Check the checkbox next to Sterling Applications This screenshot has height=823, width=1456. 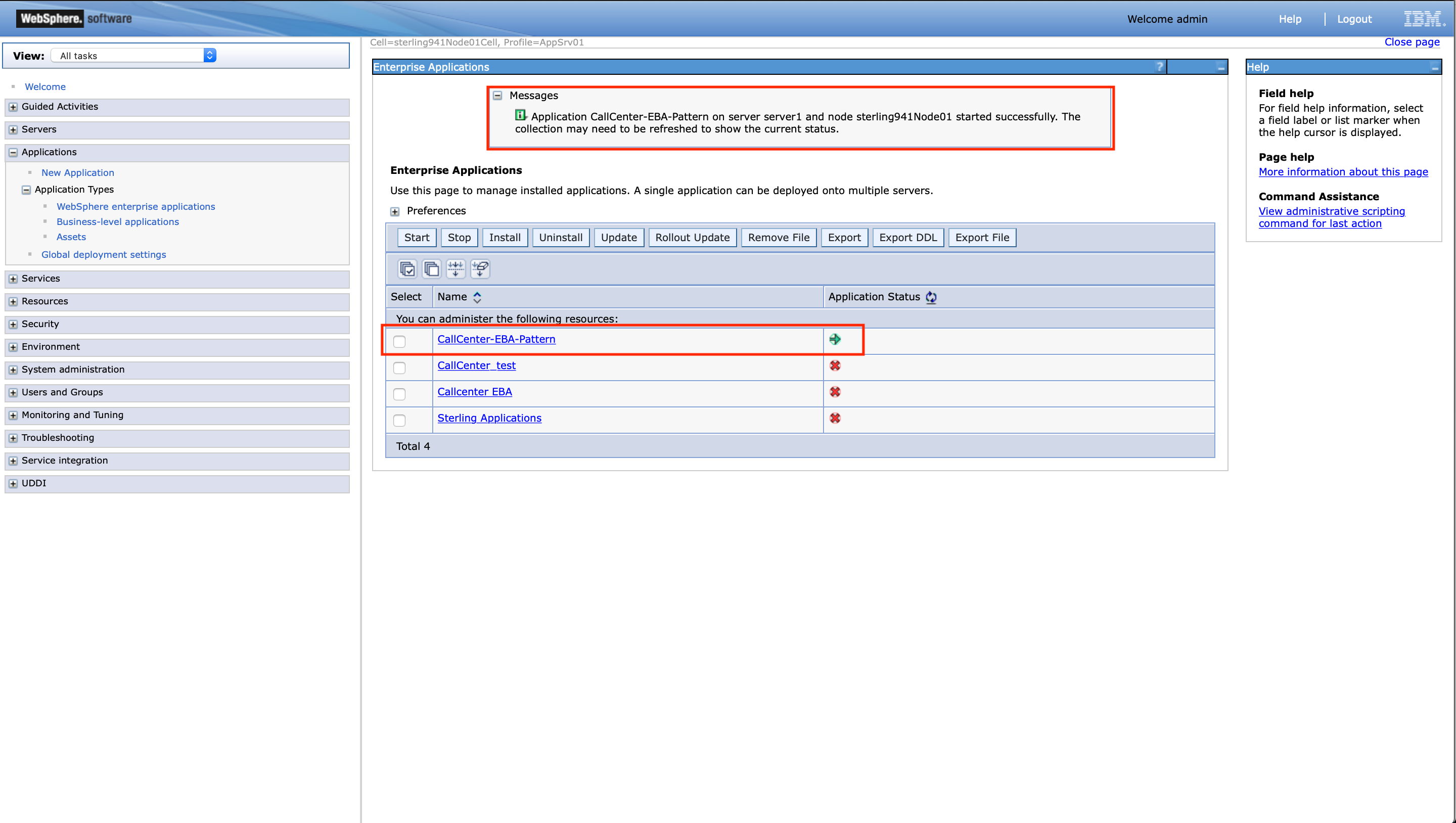(x=400, y=420)
